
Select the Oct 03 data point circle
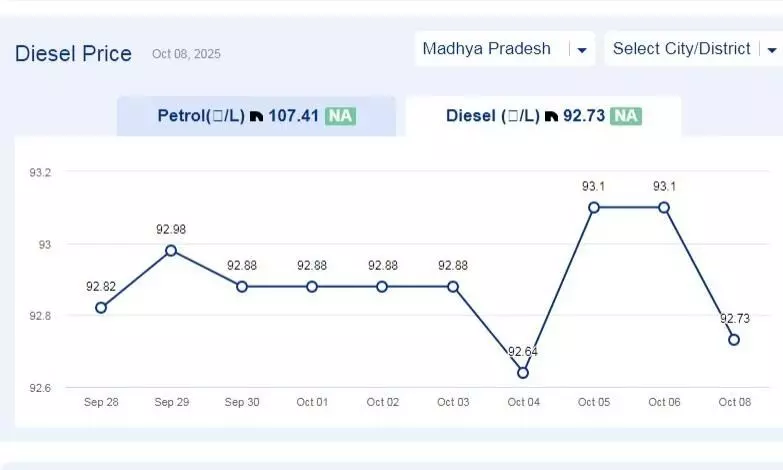[x=453, y=286]
